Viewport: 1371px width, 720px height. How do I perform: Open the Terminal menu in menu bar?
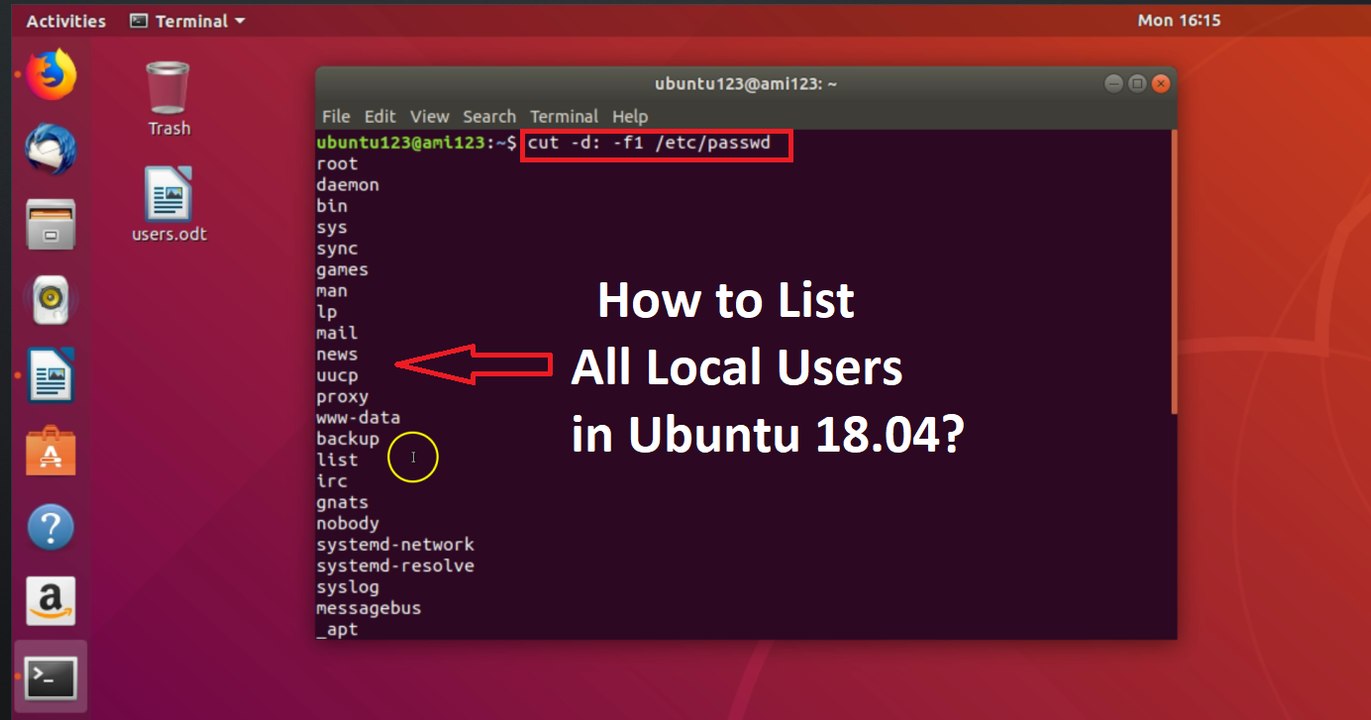point(564,116)
